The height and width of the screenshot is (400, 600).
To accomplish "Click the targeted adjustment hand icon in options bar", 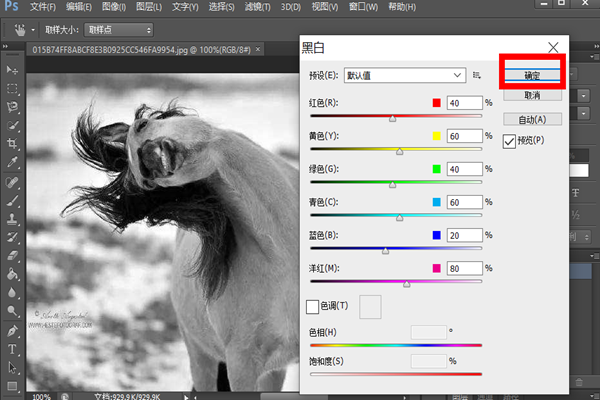I will pos(20,30).
